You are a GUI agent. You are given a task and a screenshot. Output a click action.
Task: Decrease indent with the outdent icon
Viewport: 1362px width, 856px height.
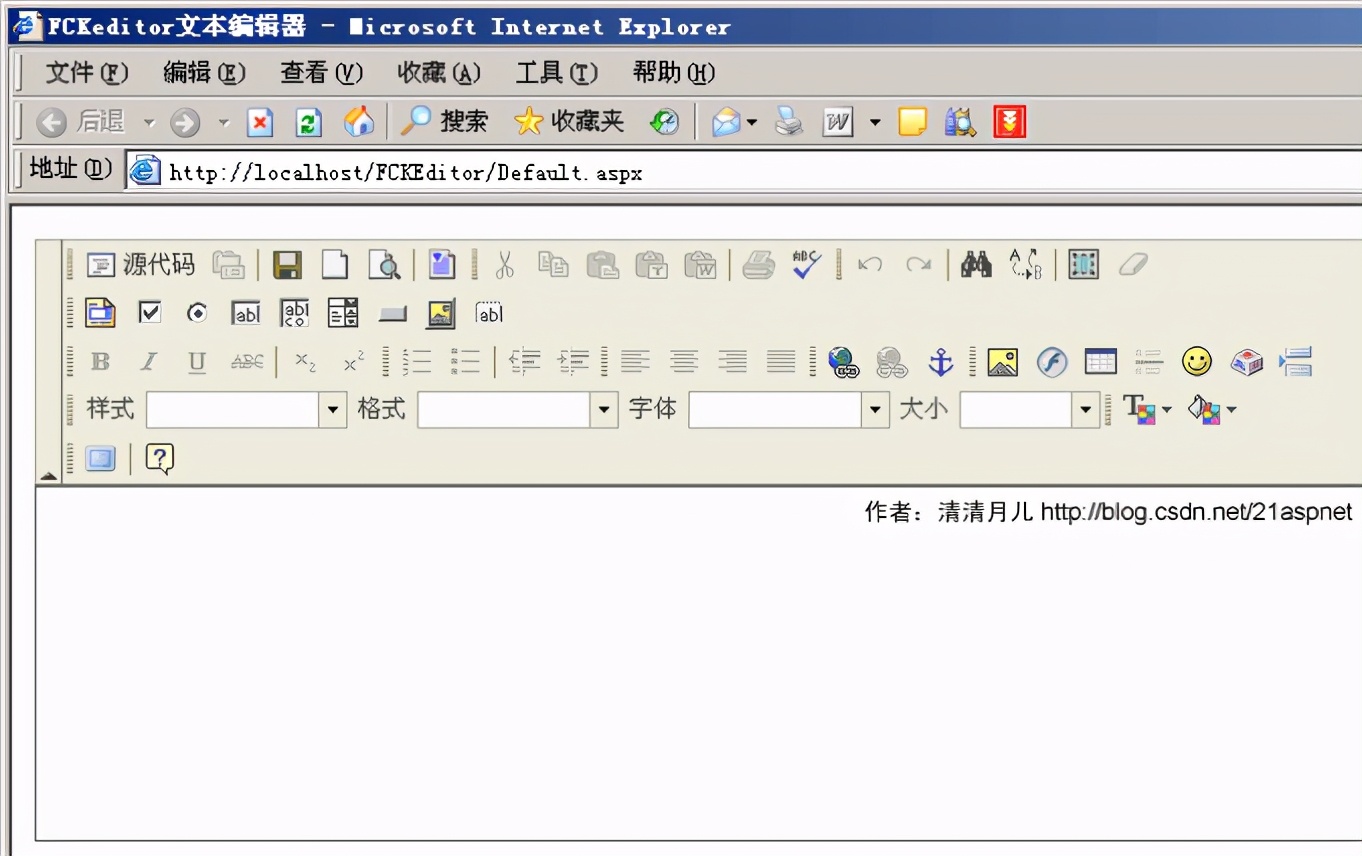tap(525, 362)
